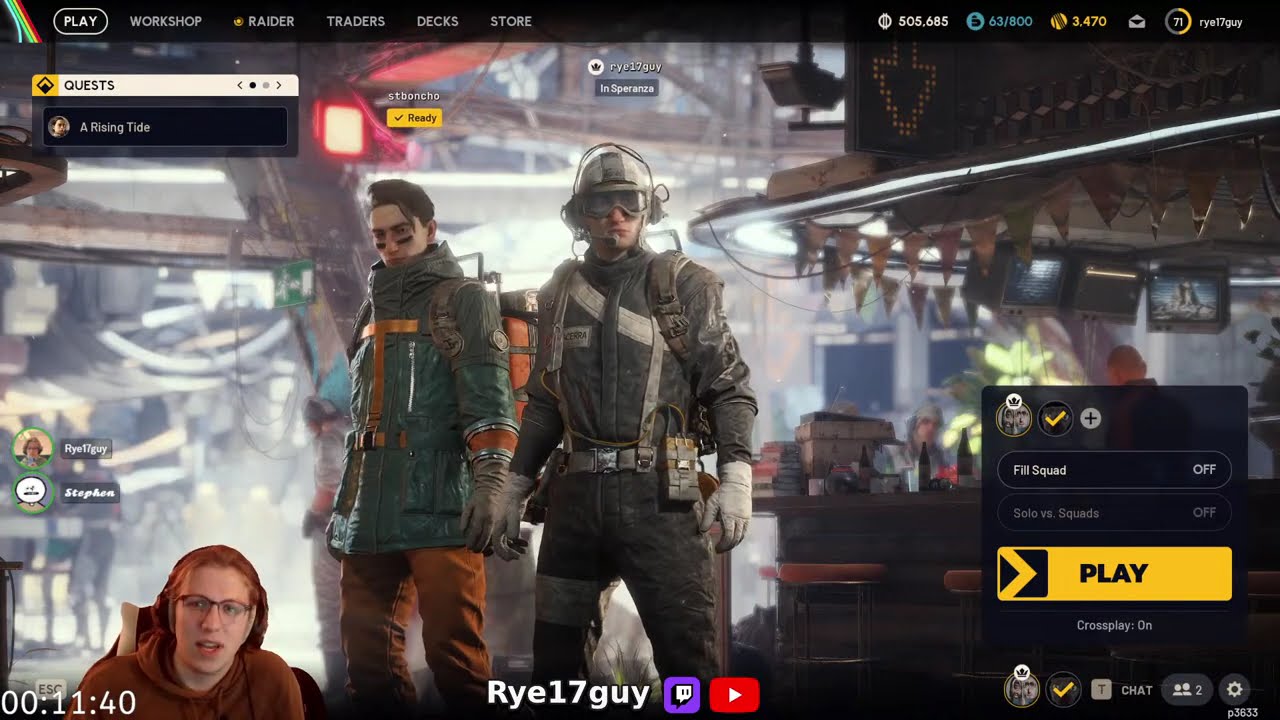Click the Ready badge under stboncho
Viewport: 1280px width, 720px height.
click(x=414, y=118)
